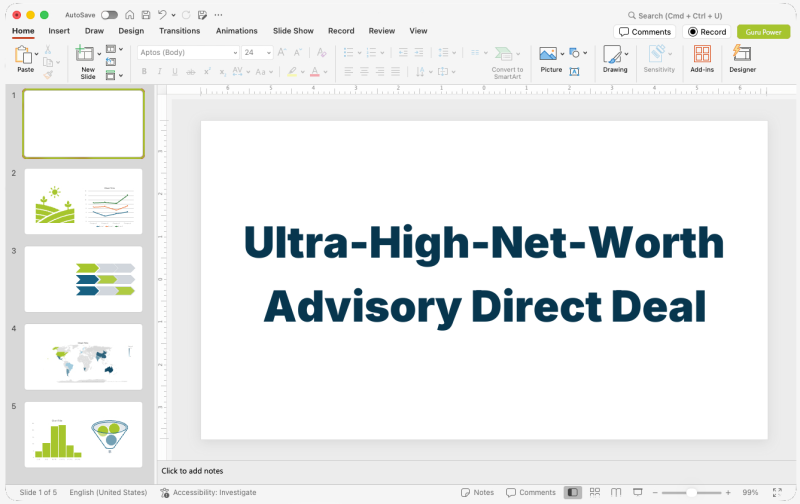Click Clear Formatting icon
Screen dimensions: 800x504
coord(321,52)
